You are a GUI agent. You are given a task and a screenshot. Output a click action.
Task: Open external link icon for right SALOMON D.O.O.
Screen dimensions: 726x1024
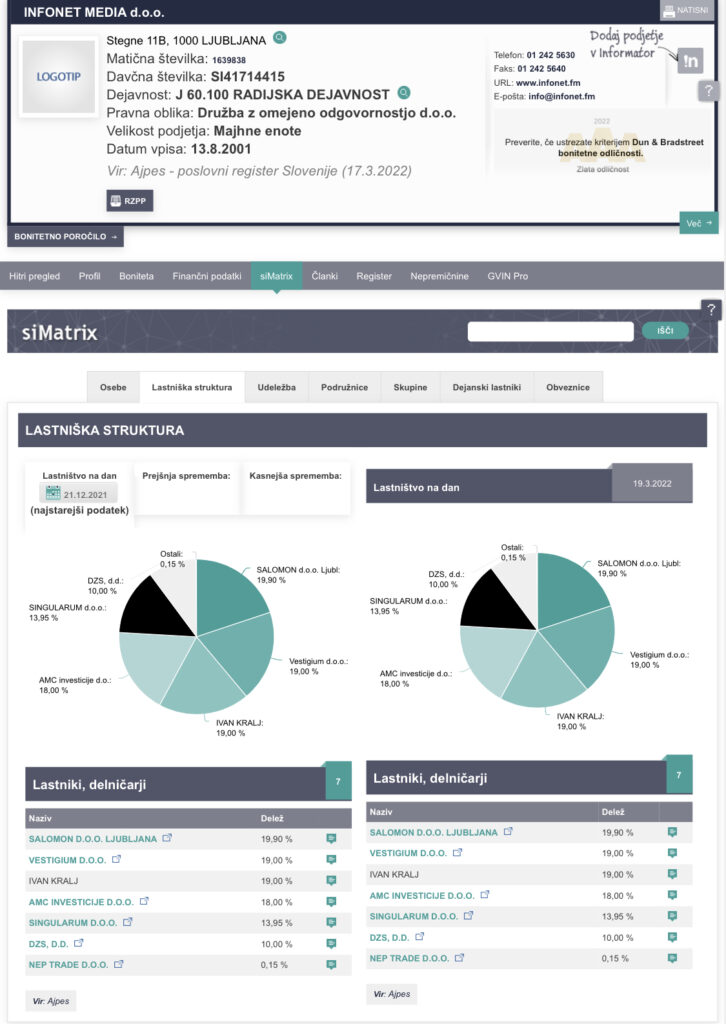point(508,831)
